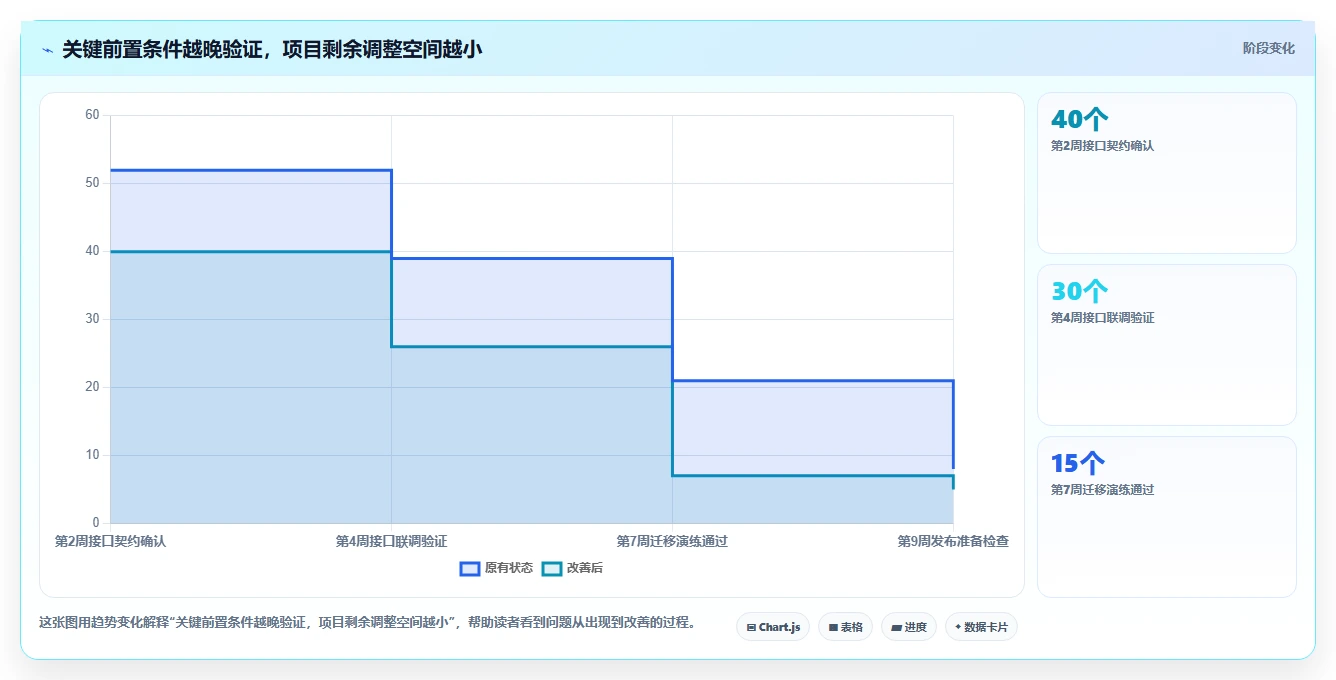Click the description paragraph below the chart
This screenshot has height=680, width=1336.
(368, 622)
